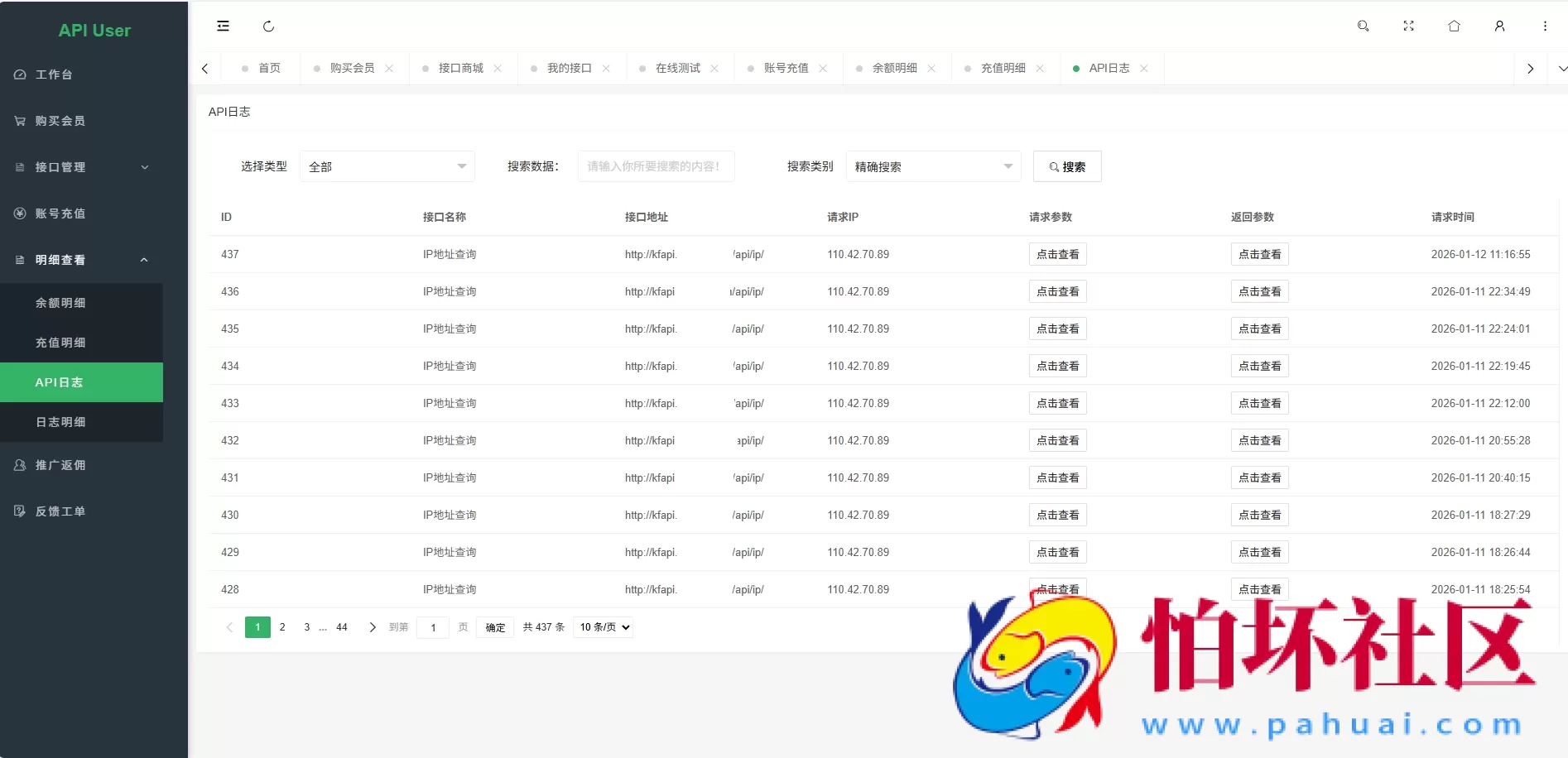Open the 精确搜索 search category dropdown

932,166
